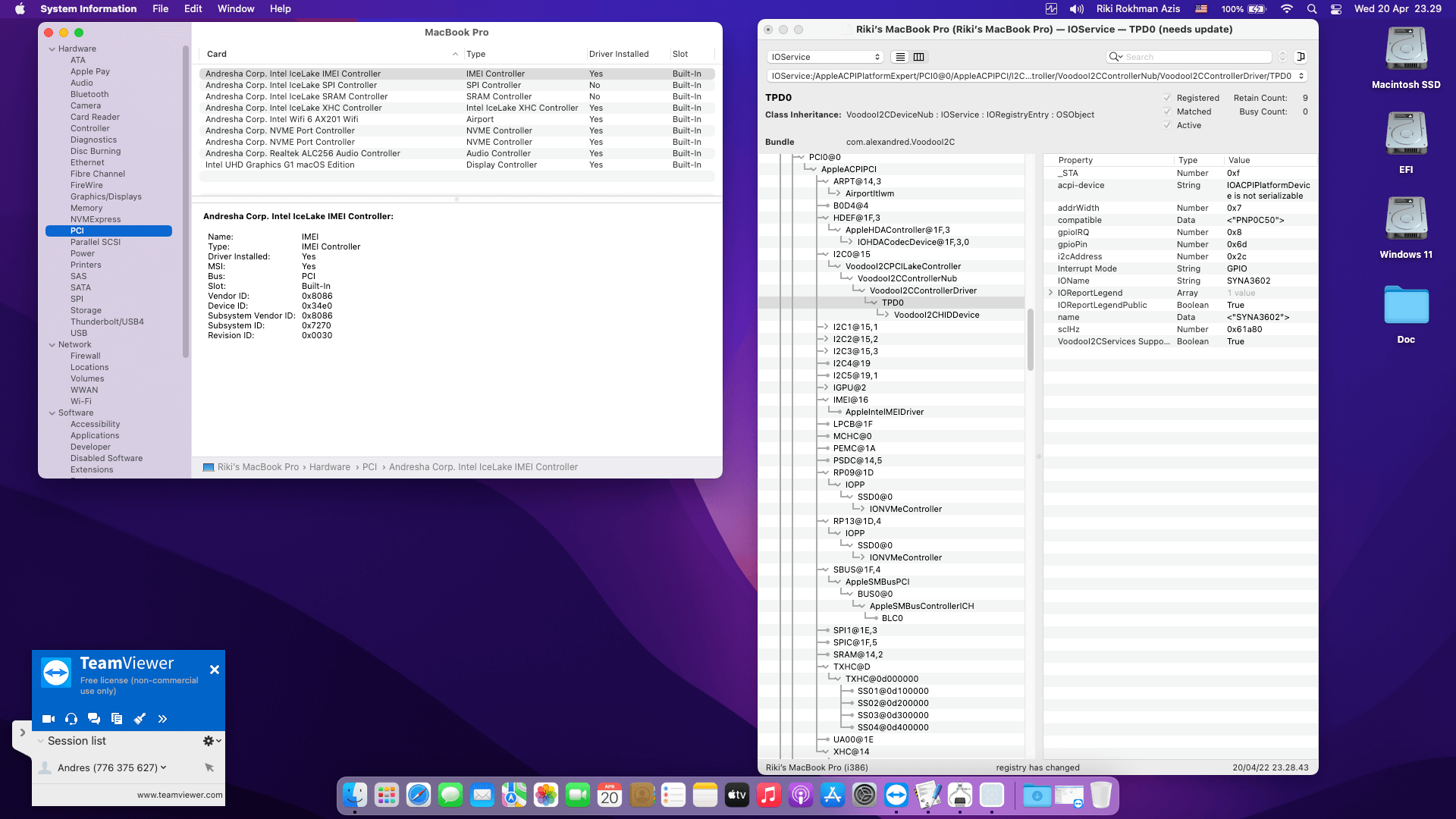
Task: Open the TeamViewer chat bubbles icon
Action: click(x=94, y=719)
